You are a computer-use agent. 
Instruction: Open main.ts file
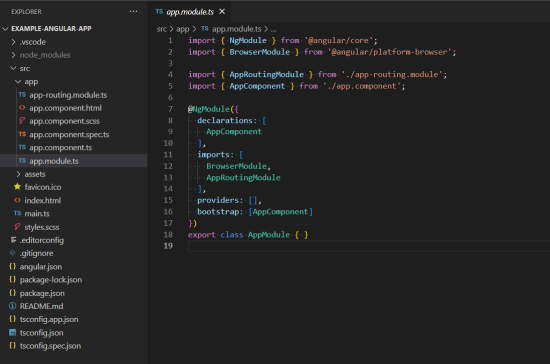pyautogui.click(x=37, y=214)
